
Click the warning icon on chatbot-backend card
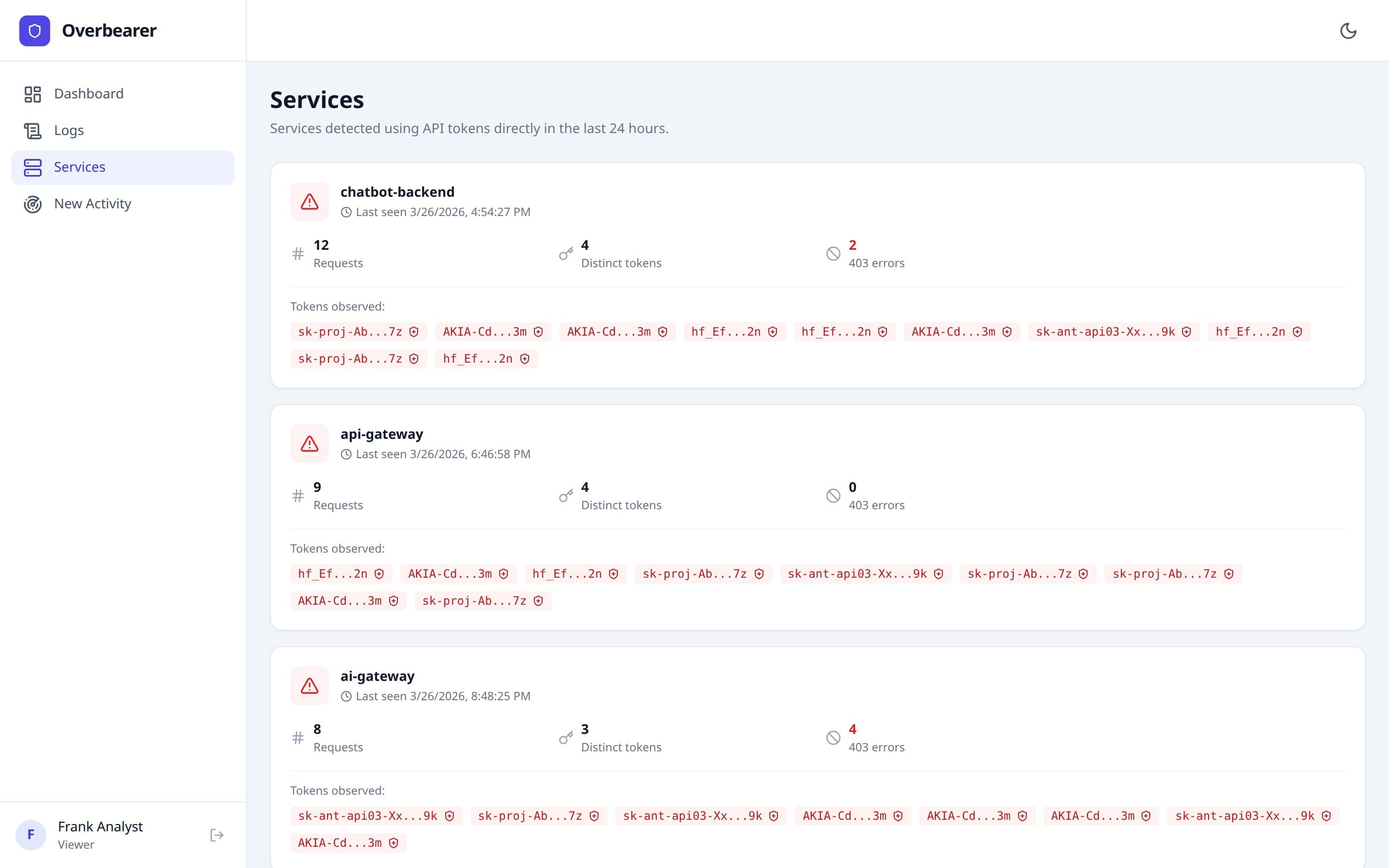tap(309, 201)
